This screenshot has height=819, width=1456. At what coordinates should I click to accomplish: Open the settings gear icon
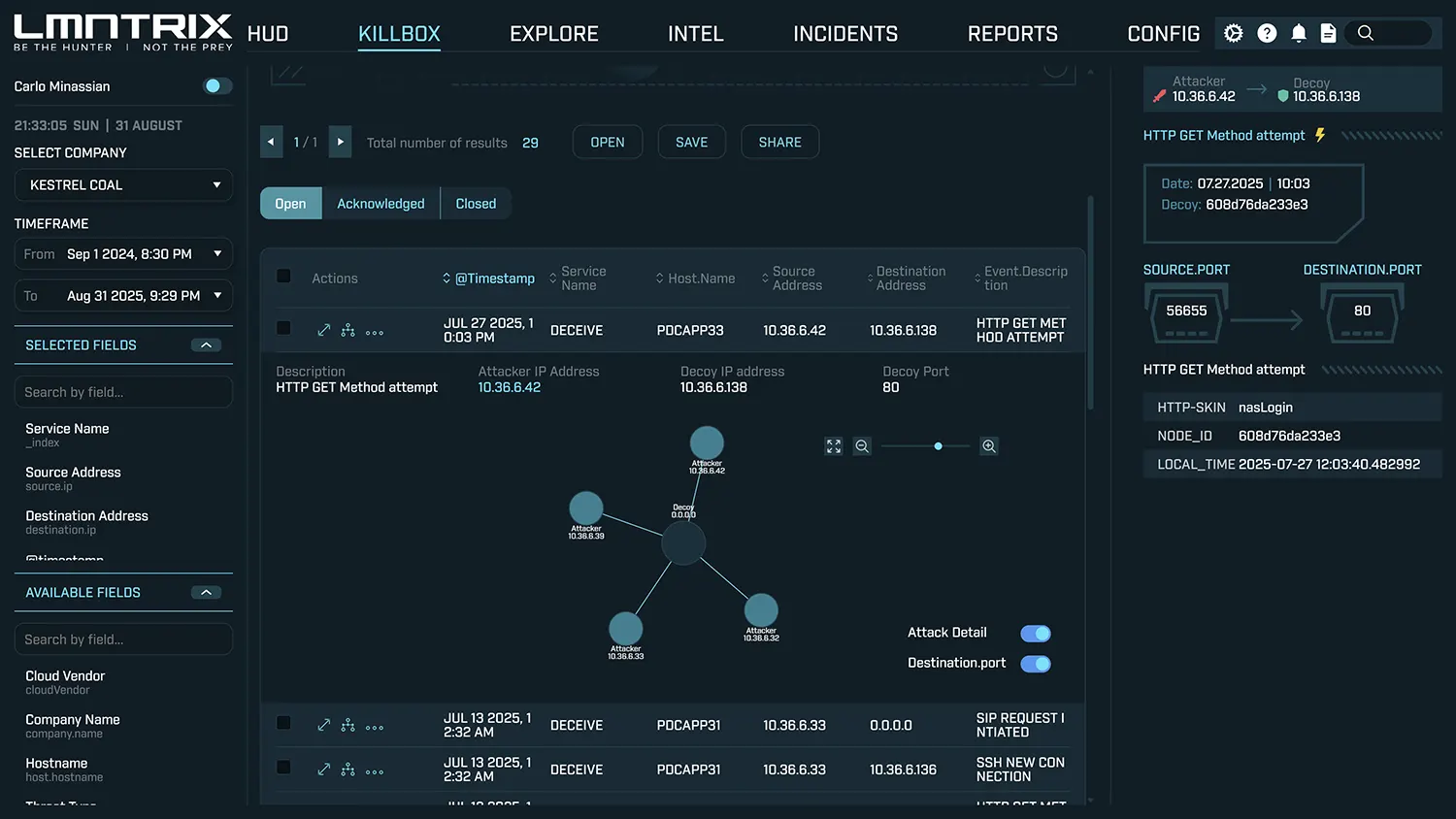[1233, 33]
